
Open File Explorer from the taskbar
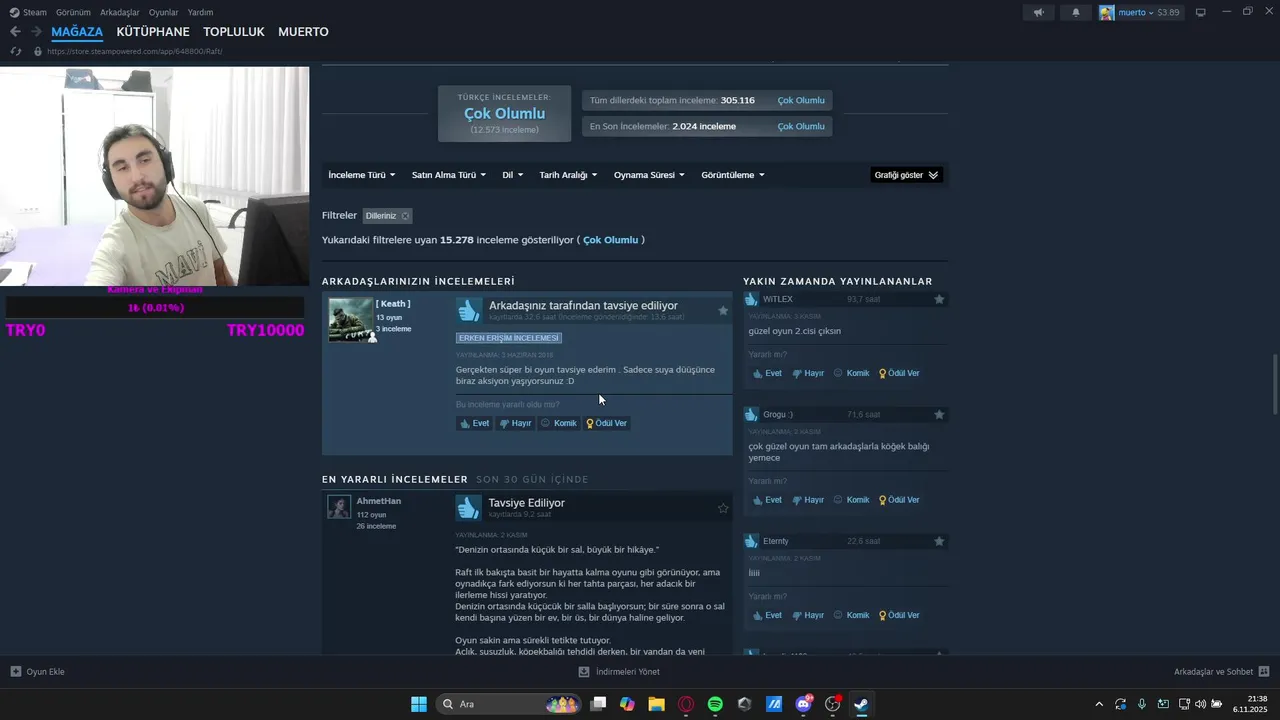coord(656,704)
